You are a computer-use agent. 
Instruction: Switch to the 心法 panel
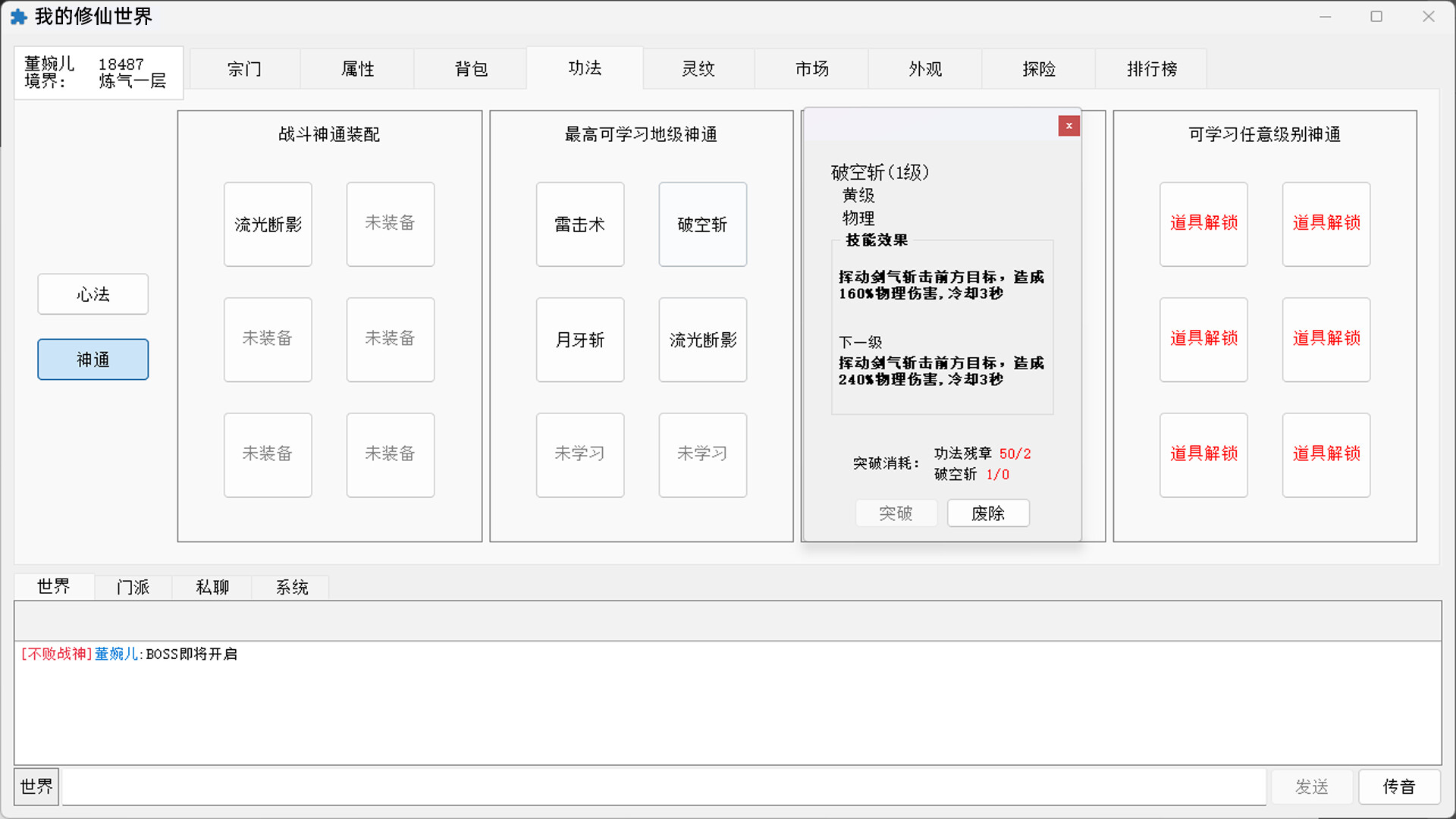[x=93, y=294]
